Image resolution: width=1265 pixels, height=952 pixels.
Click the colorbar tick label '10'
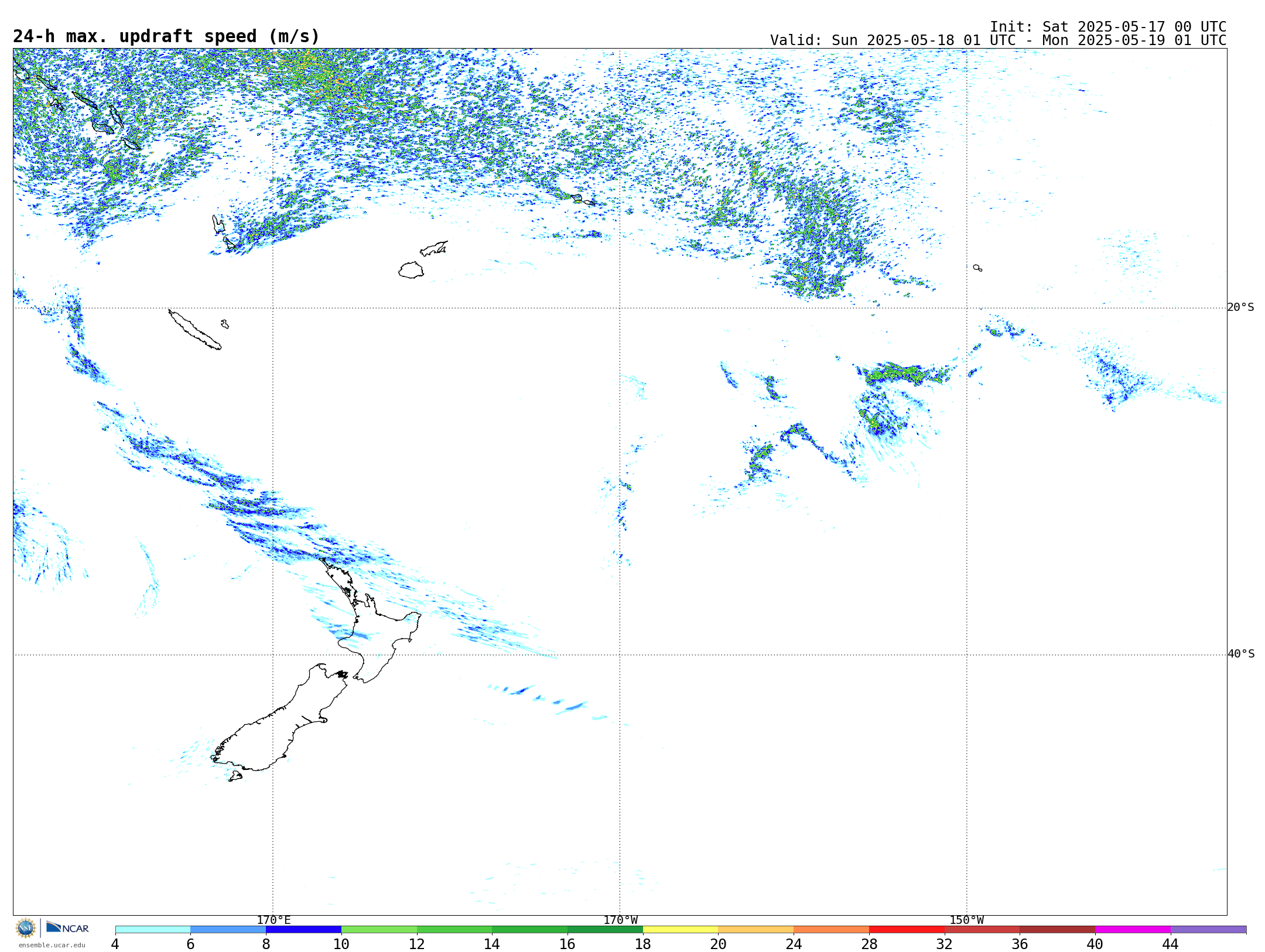pyautogui.click(x=341, y=944)
